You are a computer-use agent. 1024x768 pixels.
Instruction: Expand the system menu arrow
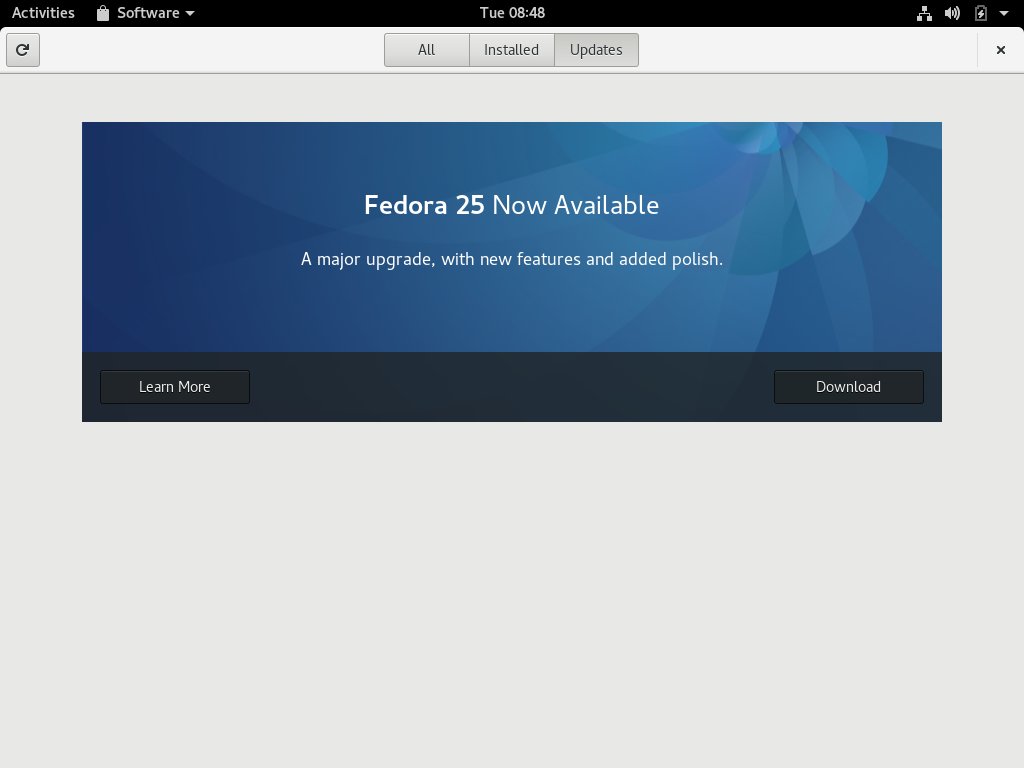tap(1004, 13)
